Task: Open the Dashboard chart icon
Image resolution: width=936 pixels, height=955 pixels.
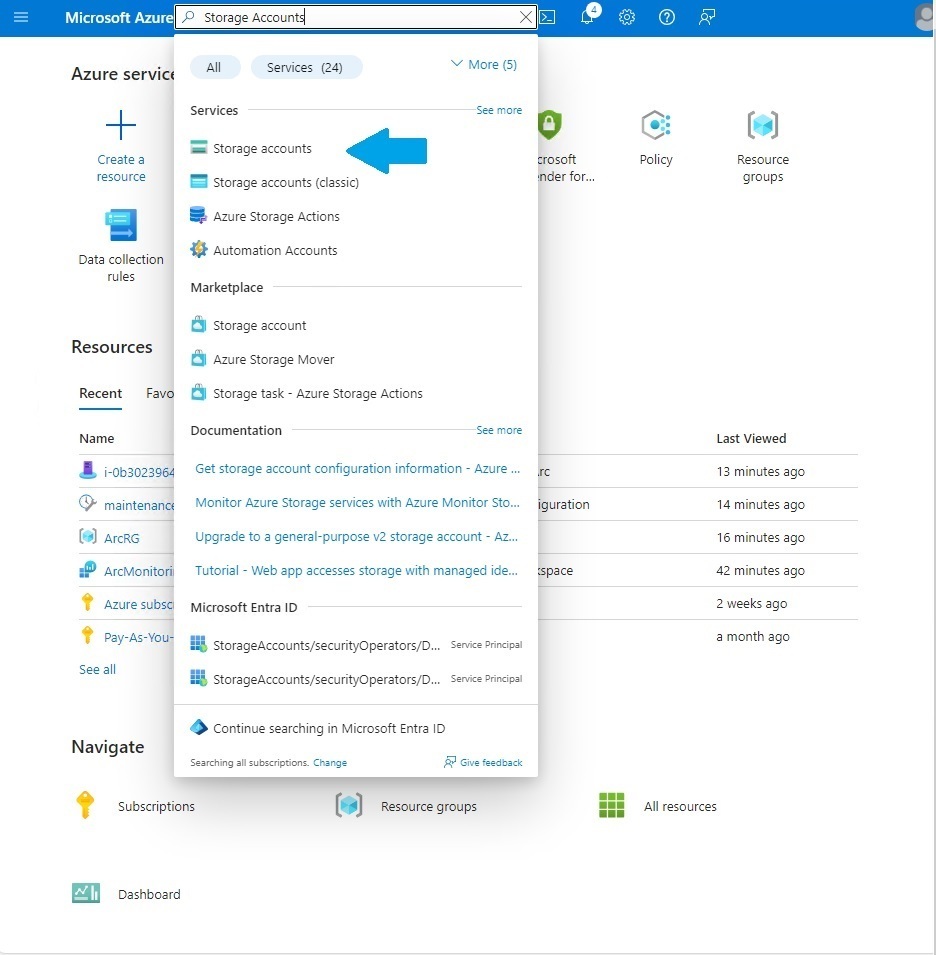Action: click(86, 893)
